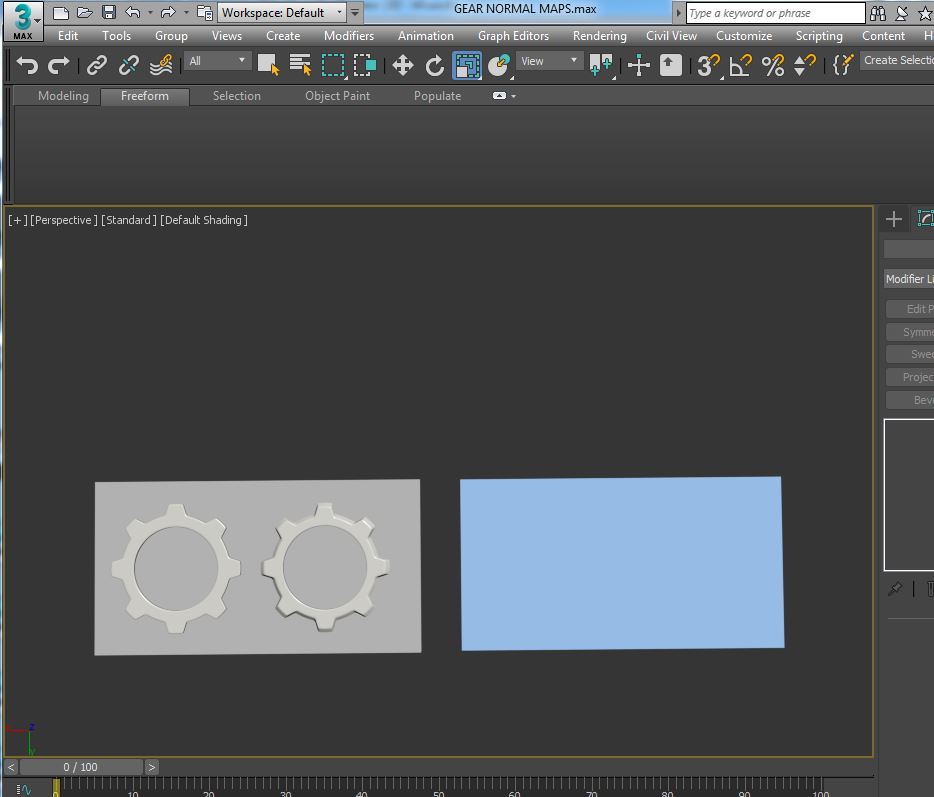Click the keyword search field
Viewport: 934px width, 797px height.
773,13
